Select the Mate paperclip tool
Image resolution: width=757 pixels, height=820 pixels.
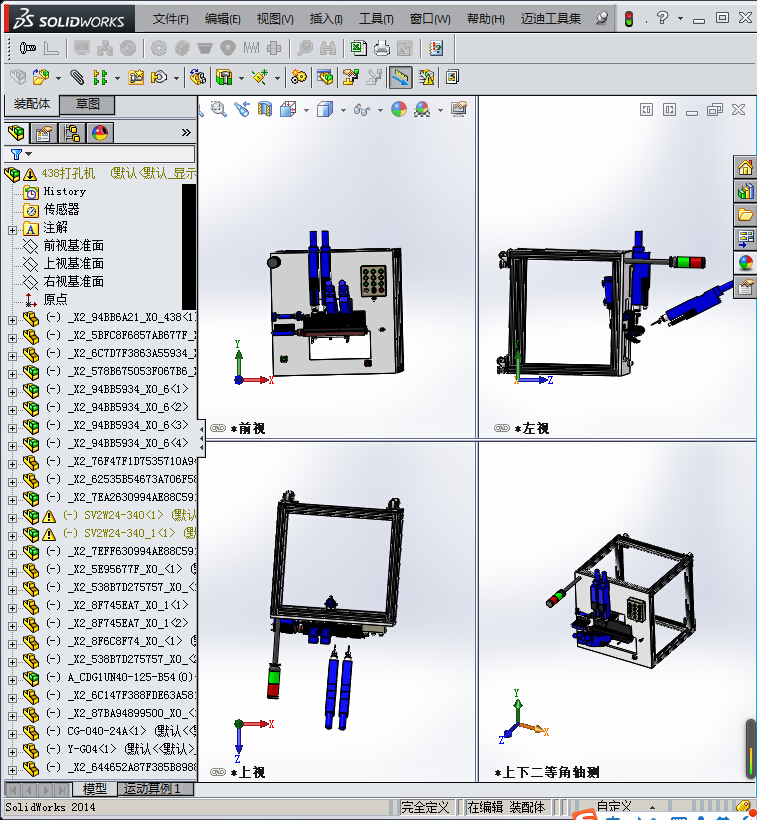77,77
